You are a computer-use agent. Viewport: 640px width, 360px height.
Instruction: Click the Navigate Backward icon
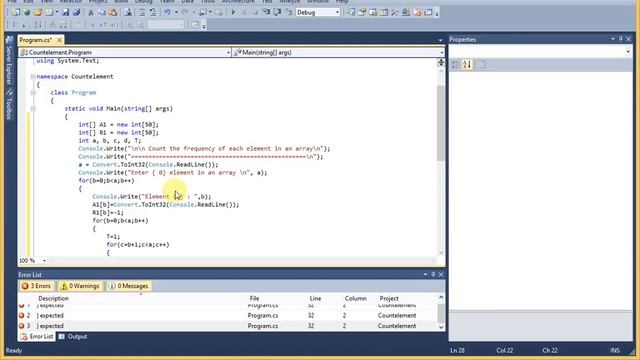coord(203,12)
